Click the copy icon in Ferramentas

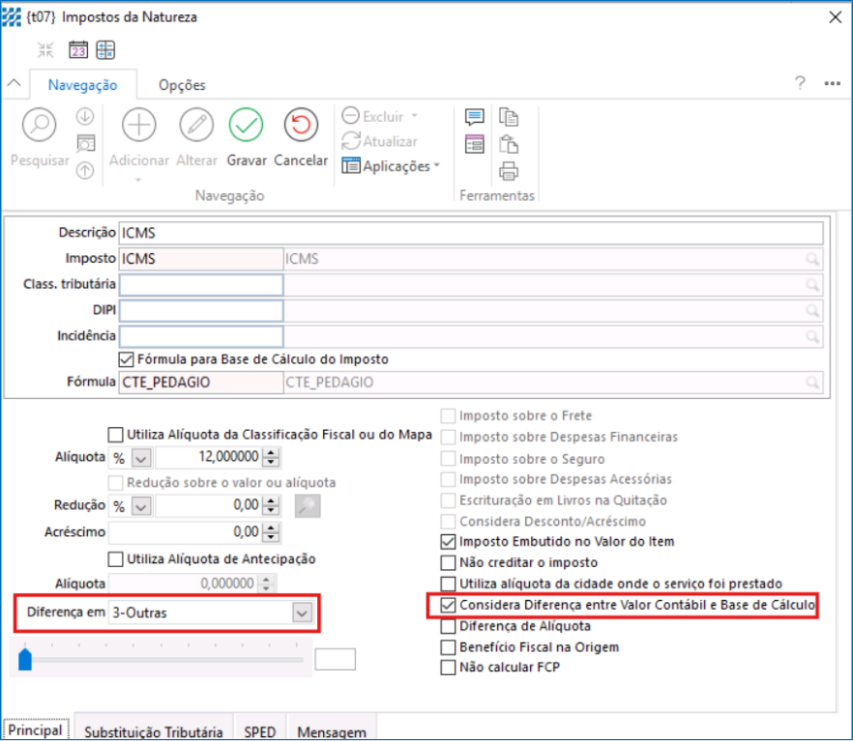tap(509, 117)
